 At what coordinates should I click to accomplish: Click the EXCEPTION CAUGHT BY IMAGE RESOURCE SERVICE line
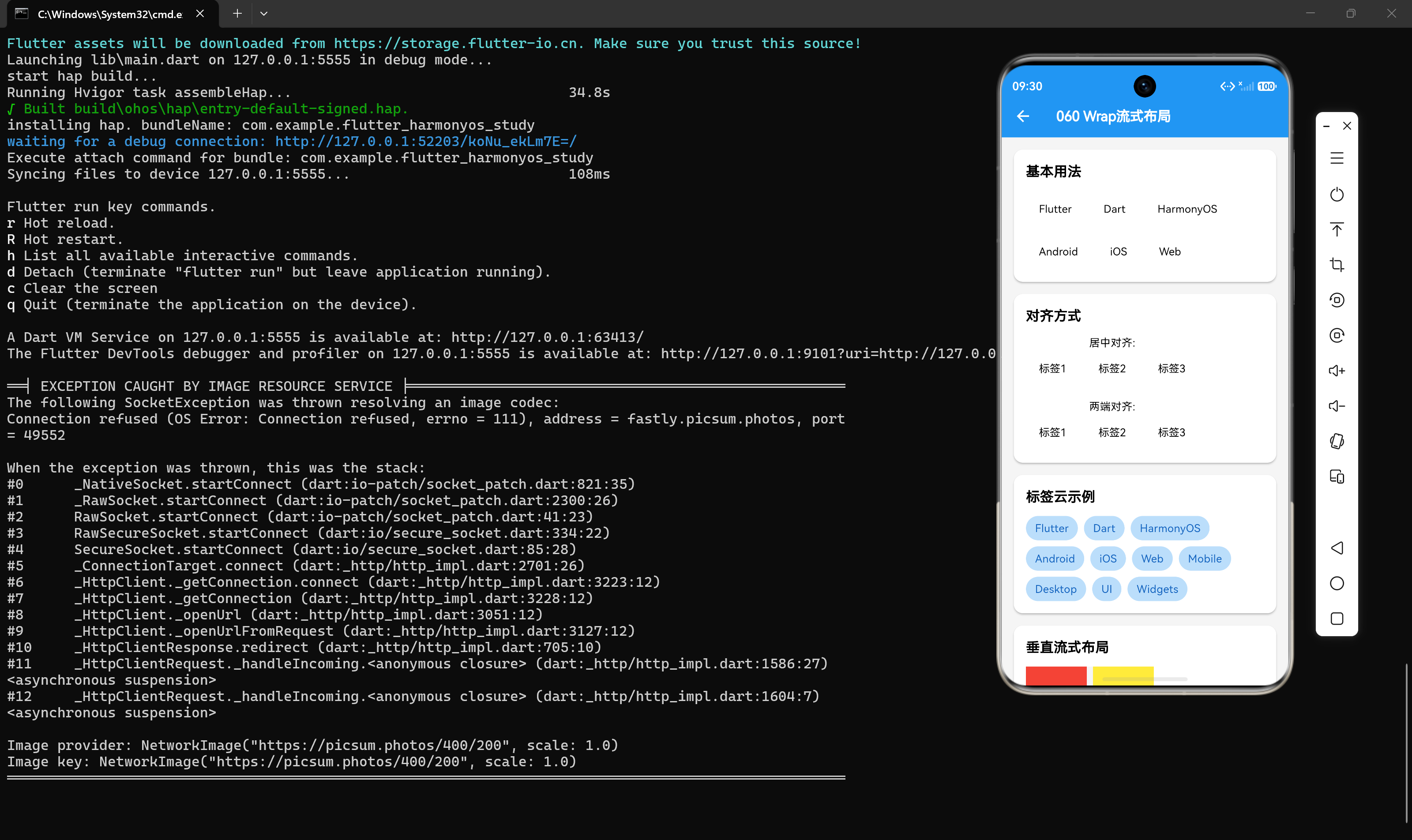pos(426,386)
